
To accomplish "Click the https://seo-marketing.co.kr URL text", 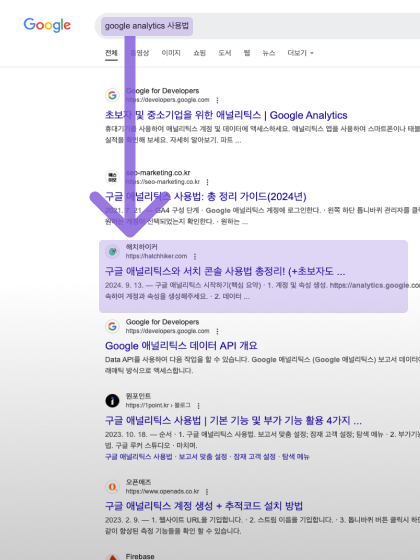I will click(x=162, y=182).
